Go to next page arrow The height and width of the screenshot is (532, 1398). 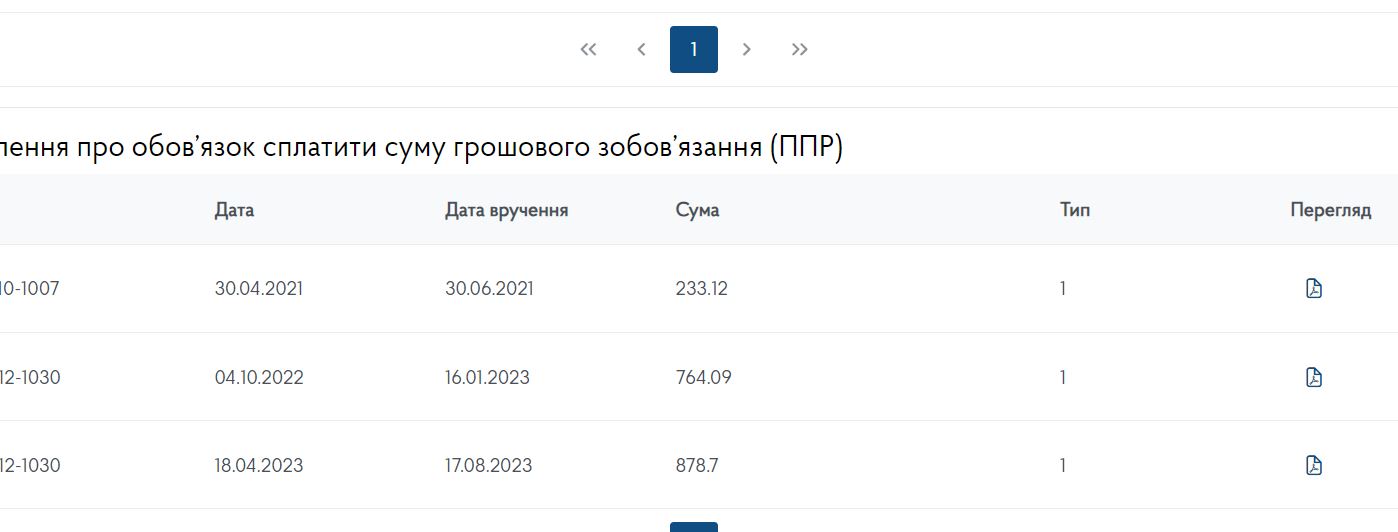[746, 50]
